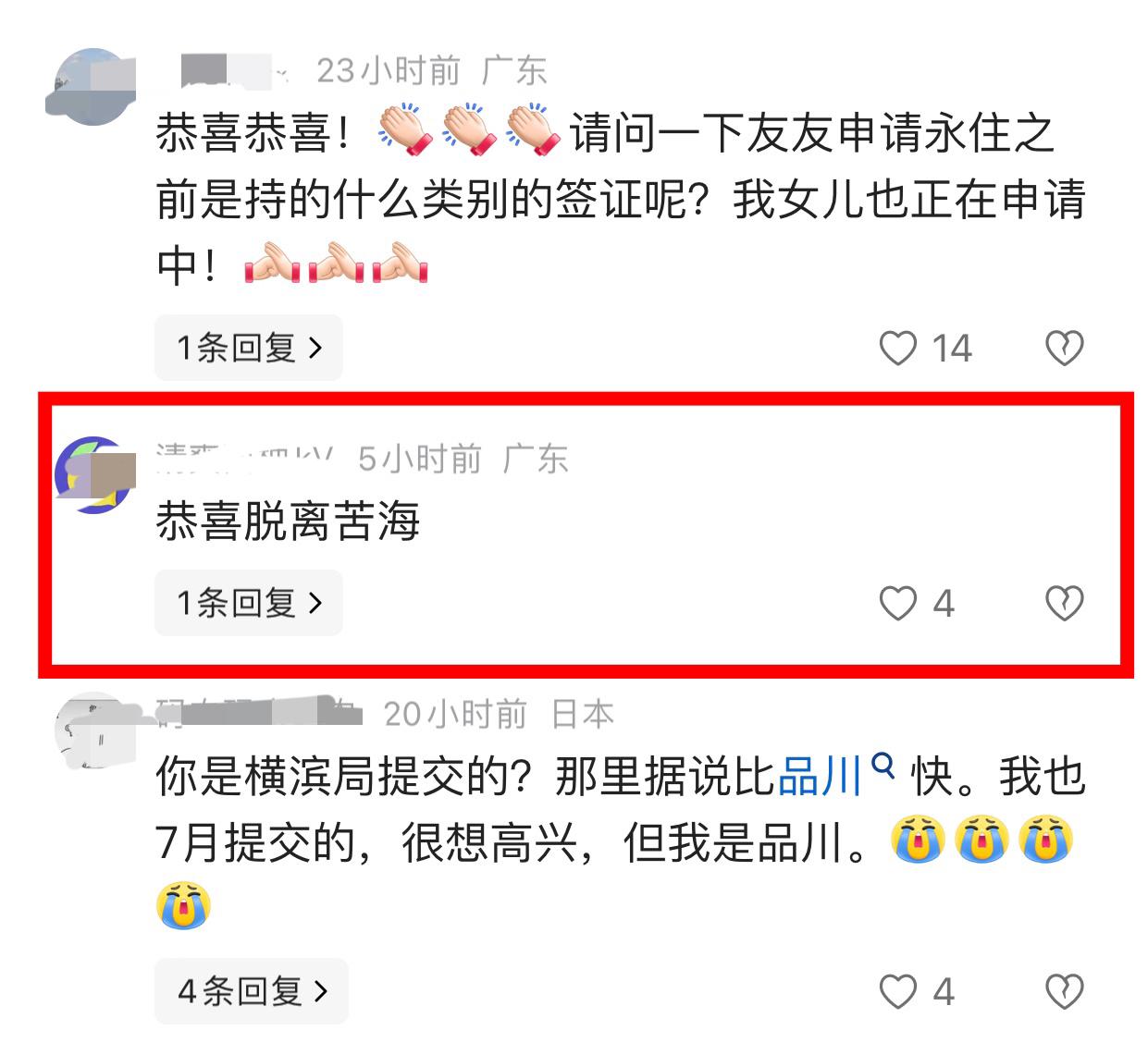Tap the comment text 恭喜脱离苦海 to reply
The image size is (1148, 1055).
click(288, 521)
